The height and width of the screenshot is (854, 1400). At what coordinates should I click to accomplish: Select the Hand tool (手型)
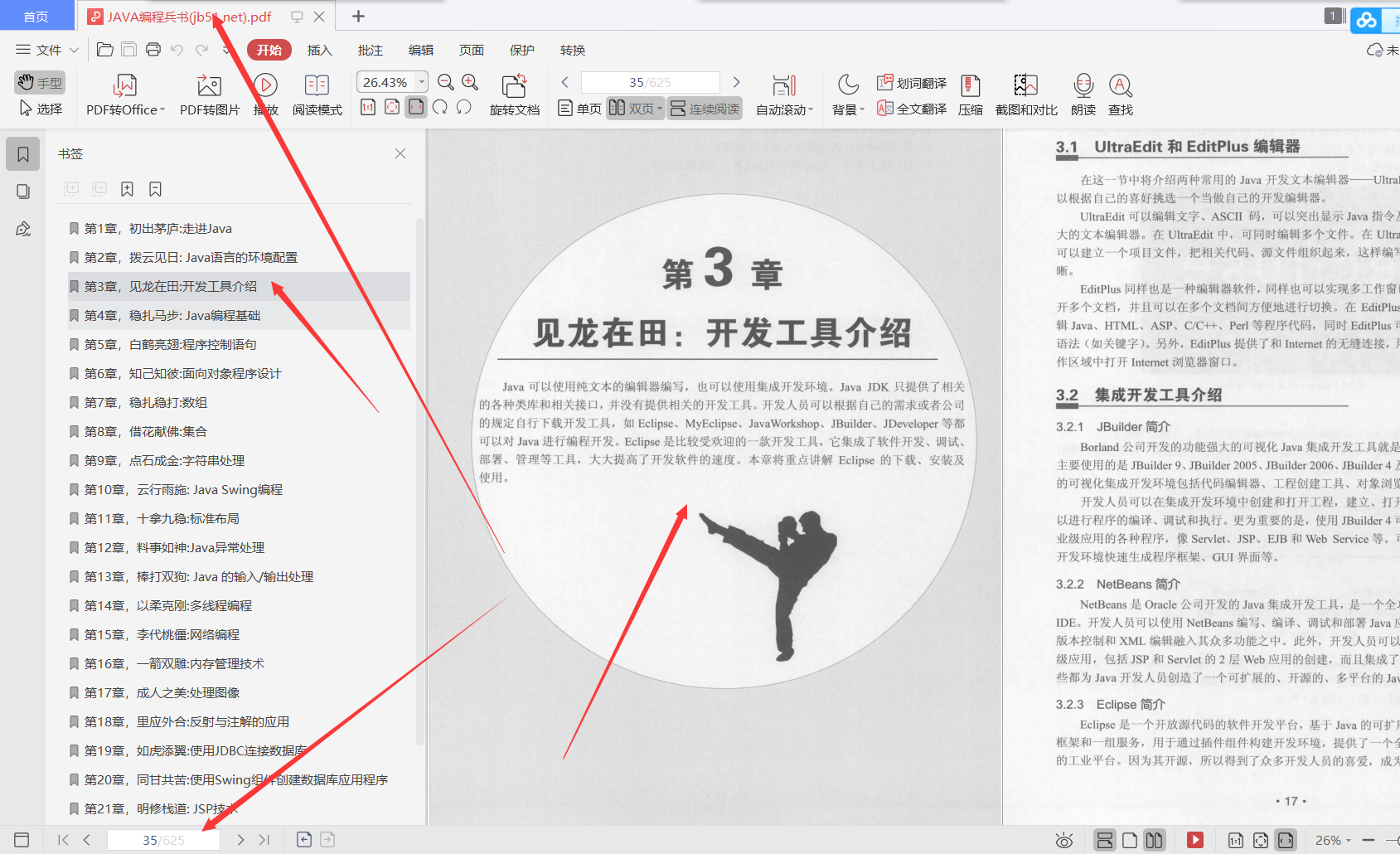coord(40,82)
